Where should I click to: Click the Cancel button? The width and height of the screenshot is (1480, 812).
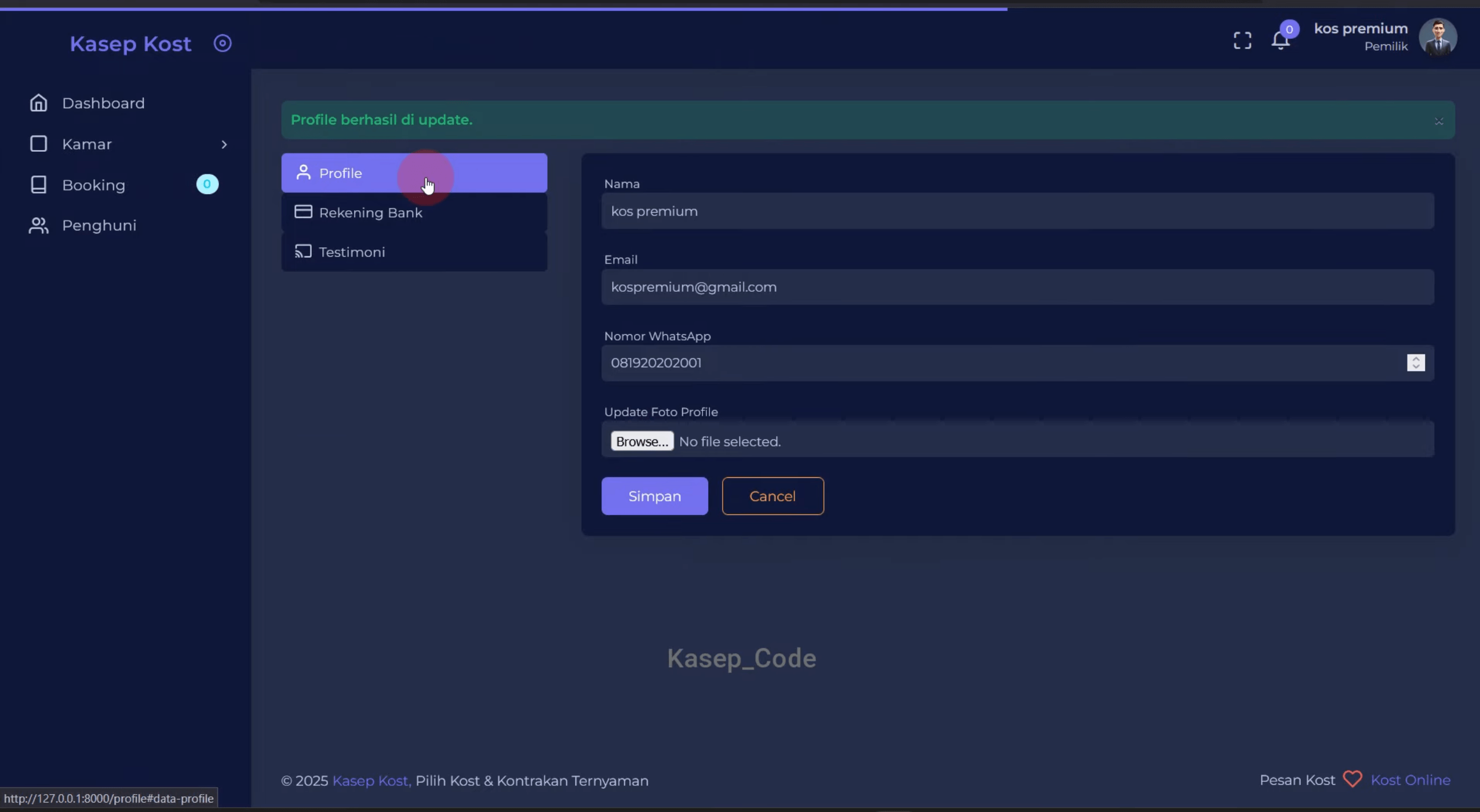click(x=772, y=496)
